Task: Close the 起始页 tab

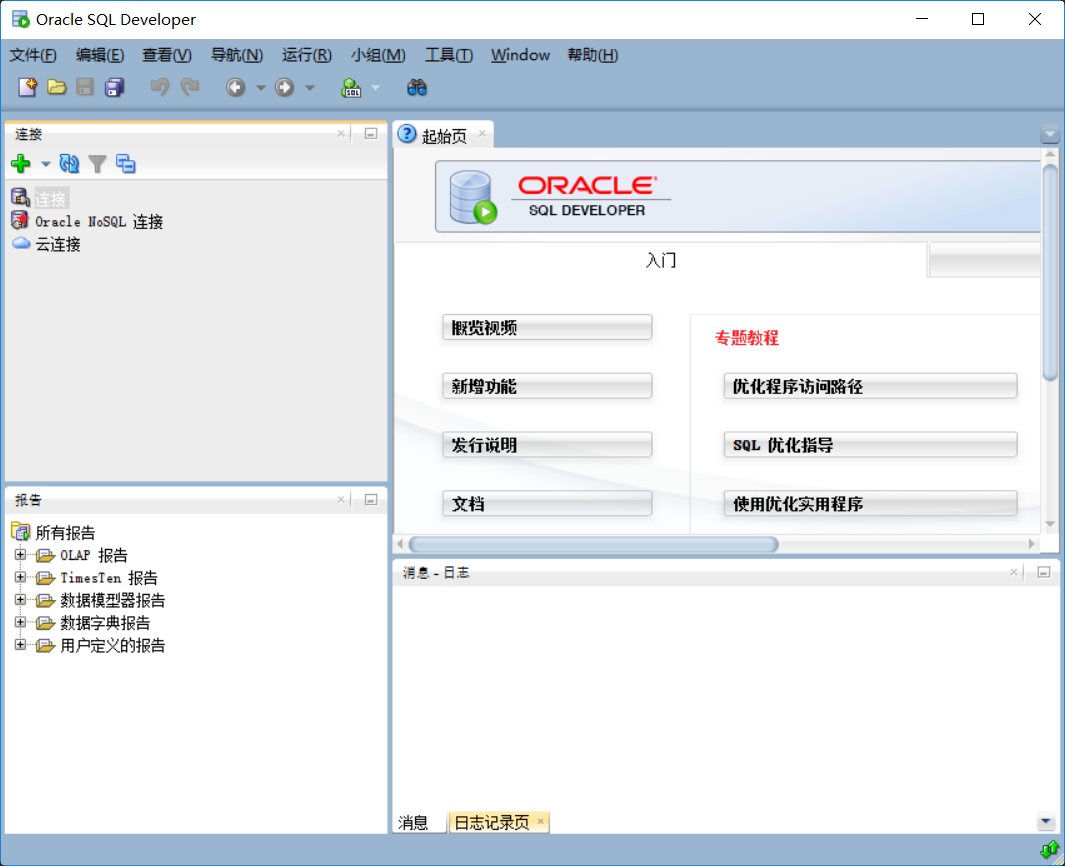Action: [x=481, y=134]
